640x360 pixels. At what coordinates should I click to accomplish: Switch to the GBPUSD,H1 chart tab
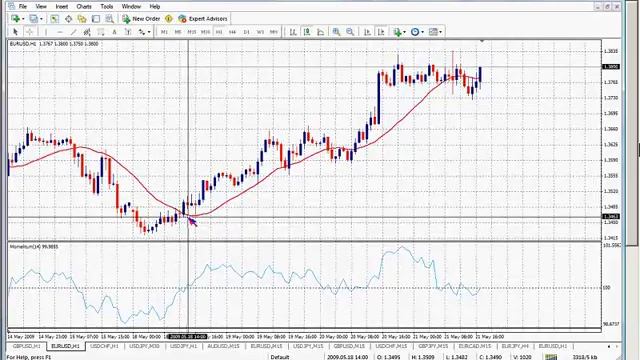point(27,346)
